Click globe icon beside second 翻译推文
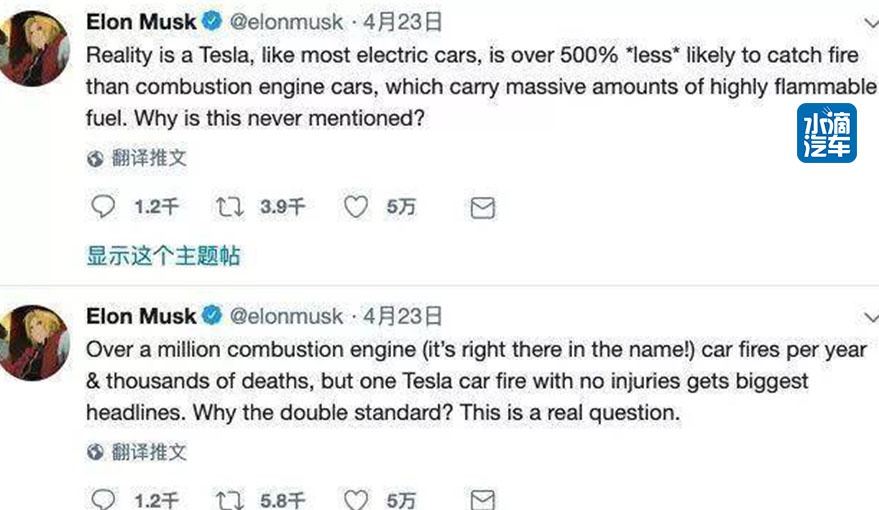Screen dimensions: 879x510 tap(96, 452)
